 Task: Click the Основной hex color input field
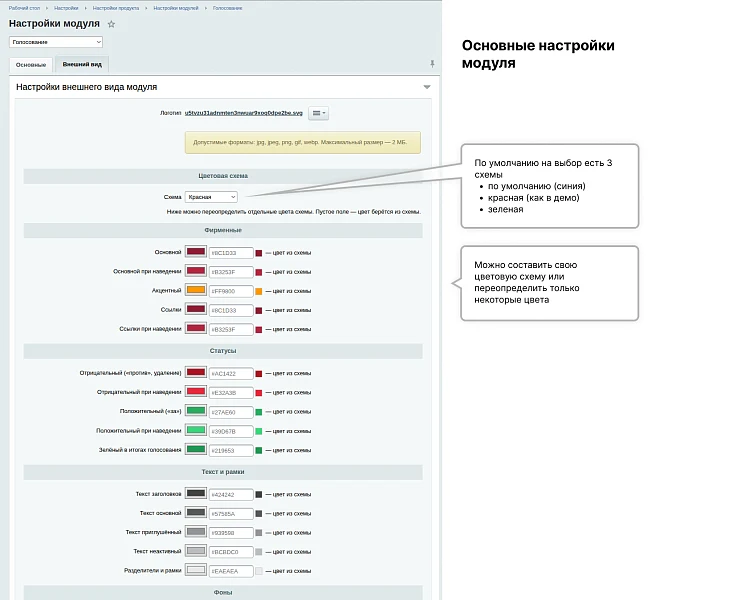[x=231, y=253]
